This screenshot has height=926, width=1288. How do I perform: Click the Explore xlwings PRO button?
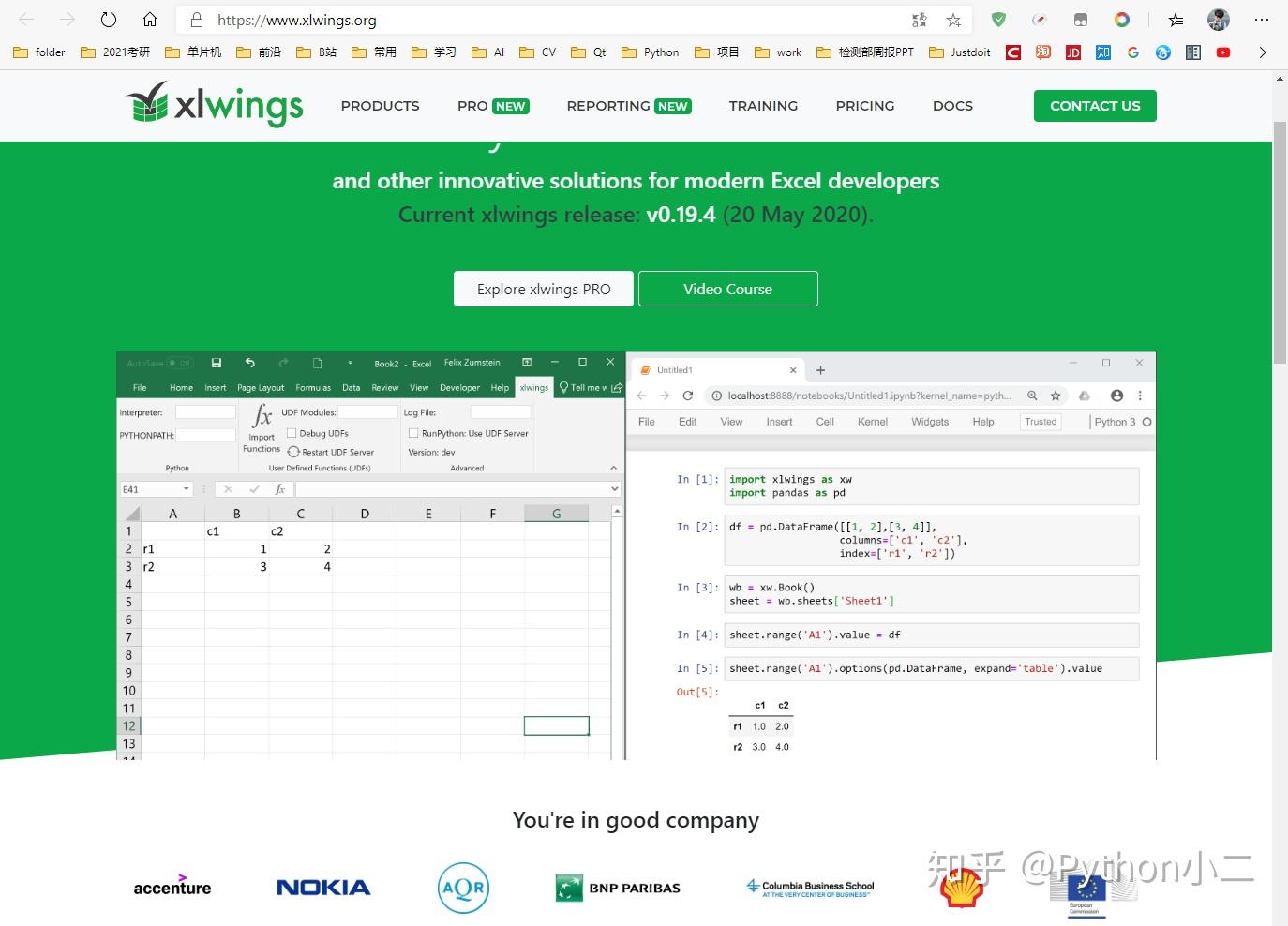coord(543,289)
